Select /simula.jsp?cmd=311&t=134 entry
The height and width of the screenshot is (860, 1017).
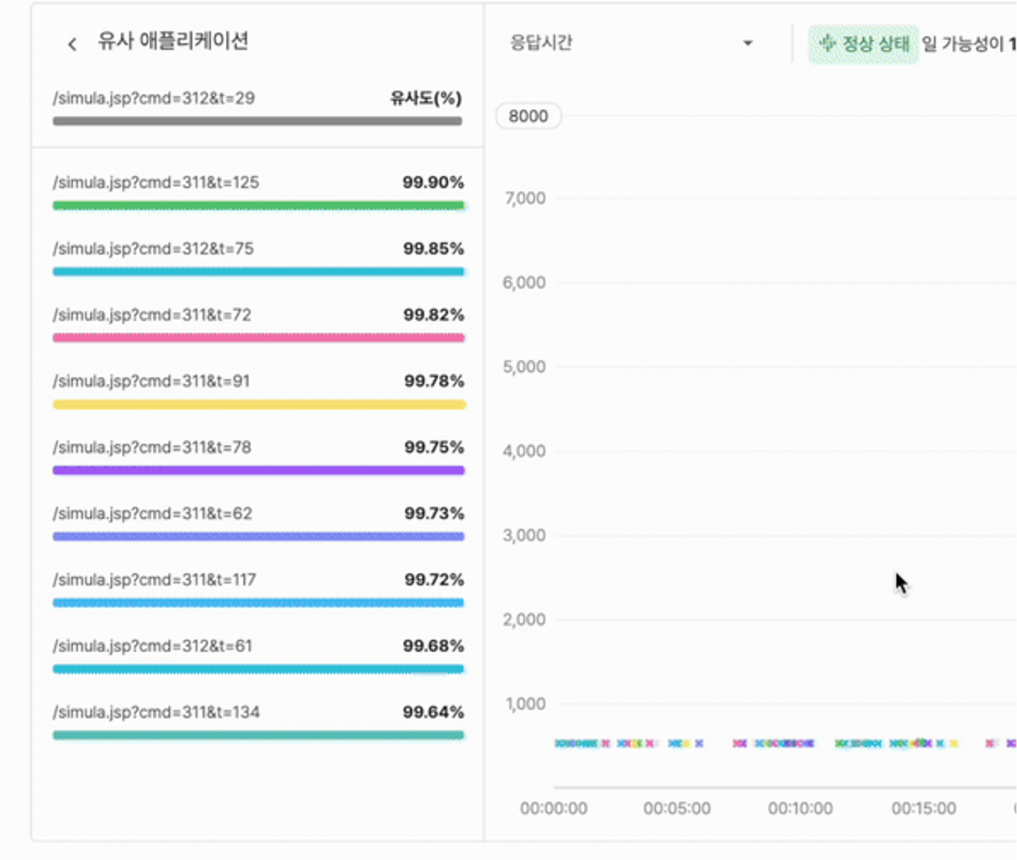point(156,712)
